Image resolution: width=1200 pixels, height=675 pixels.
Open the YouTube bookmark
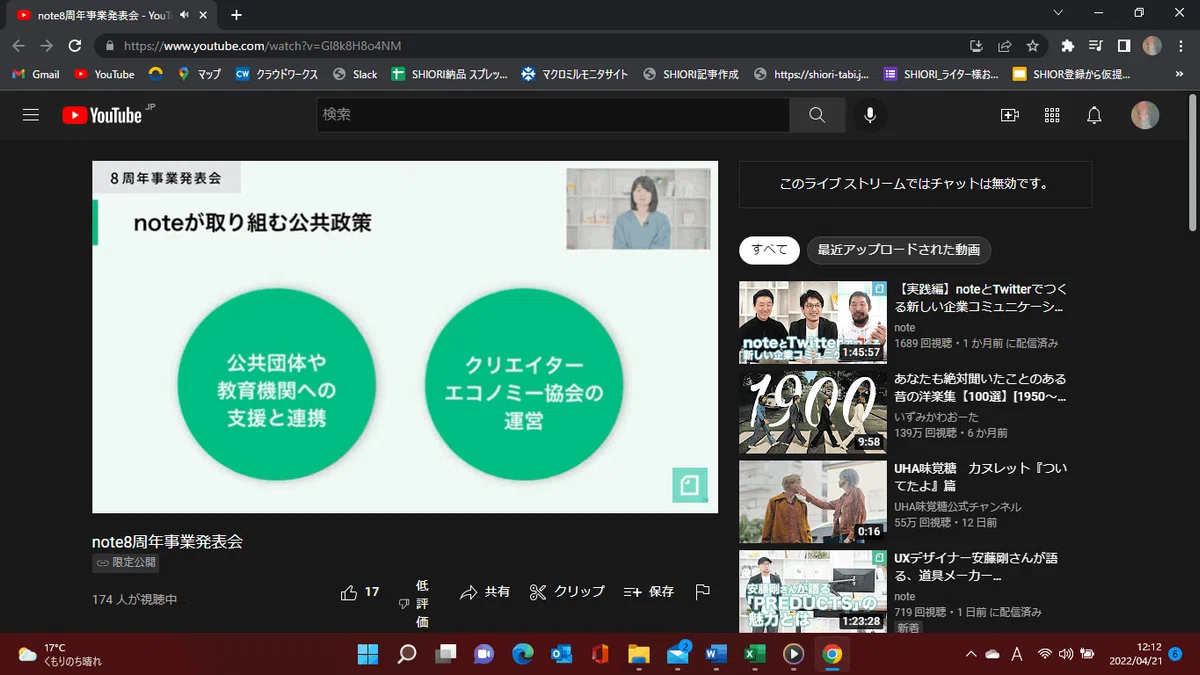(104, 74)
